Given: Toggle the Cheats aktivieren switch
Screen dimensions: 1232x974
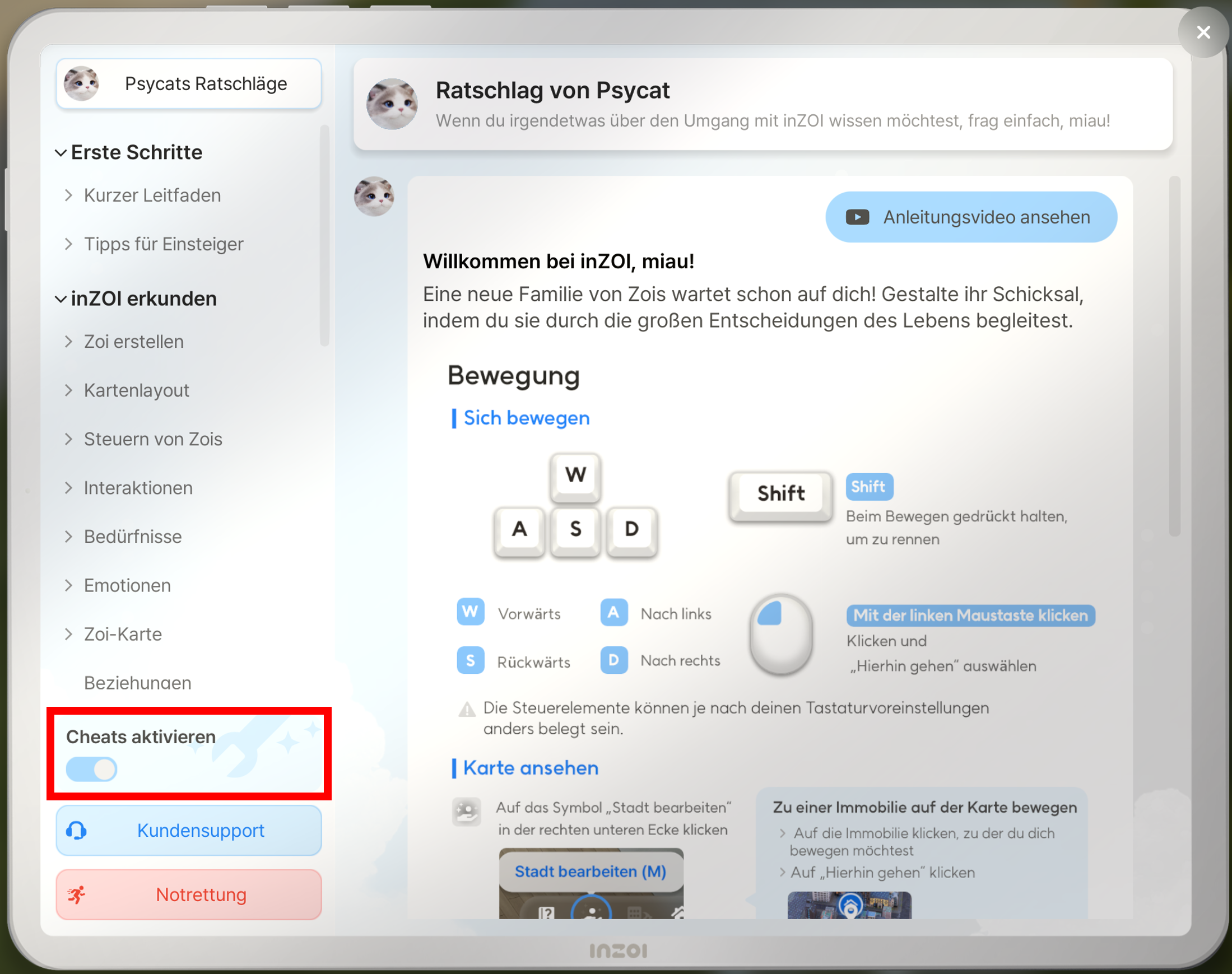Looking at the screenshot, I should 91,769.
